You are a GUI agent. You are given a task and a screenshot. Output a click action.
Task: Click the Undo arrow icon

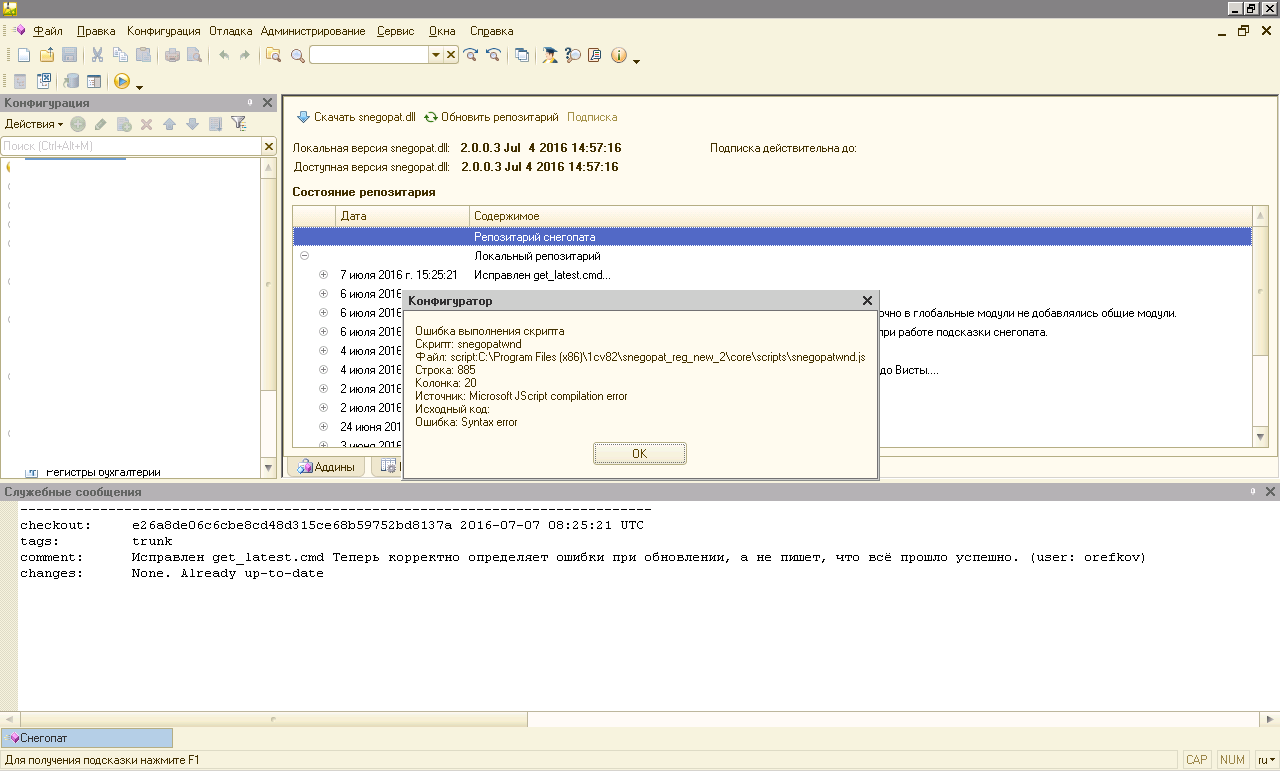pyautogui.click(x=224, y=55)
